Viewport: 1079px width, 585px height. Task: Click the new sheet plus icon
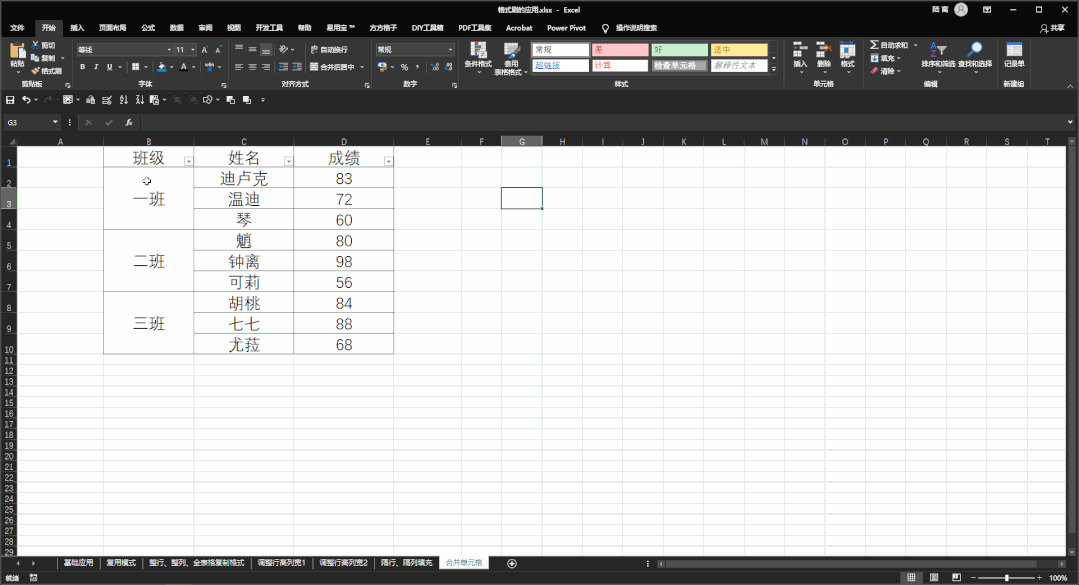512,564
